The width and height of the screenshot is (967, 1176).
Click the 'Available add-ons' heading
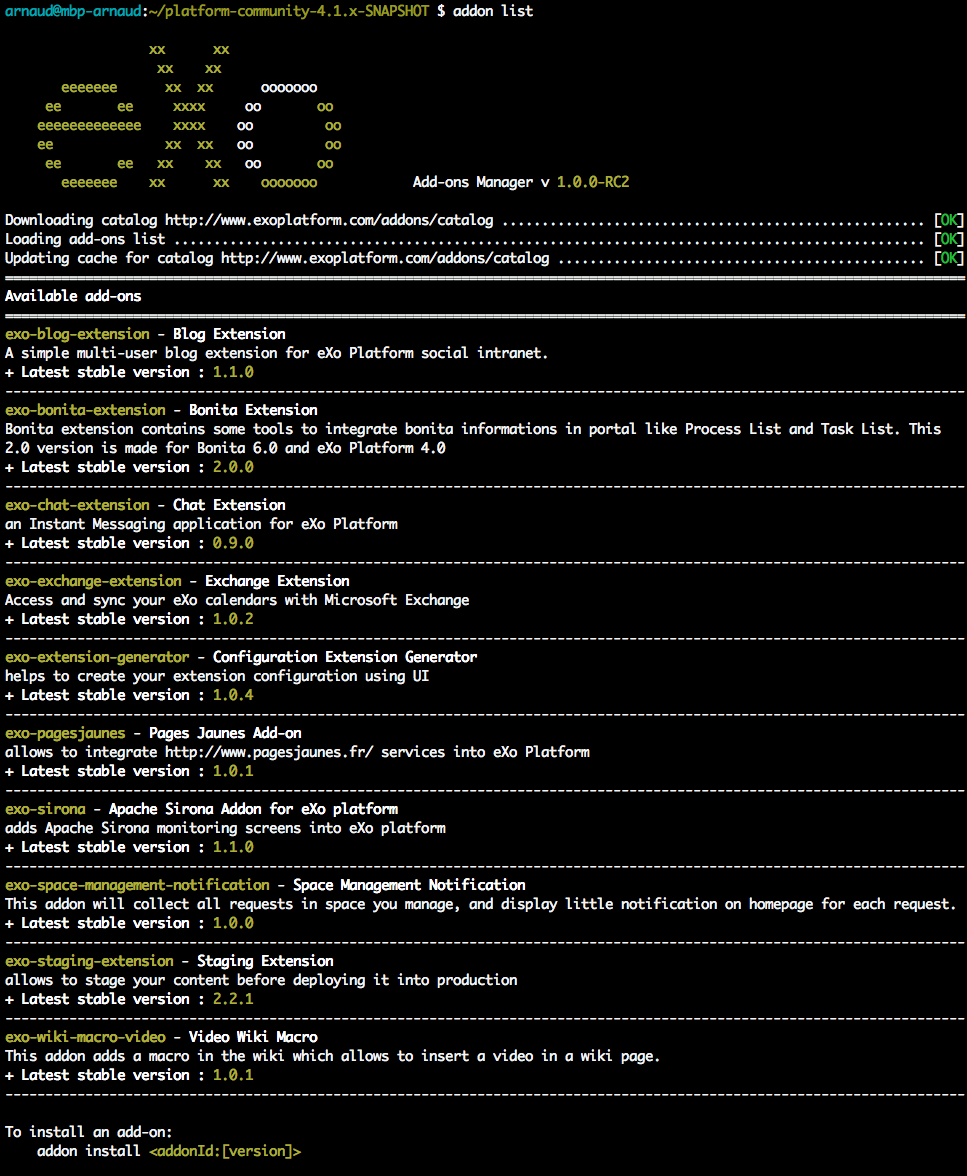click(73, 296)
